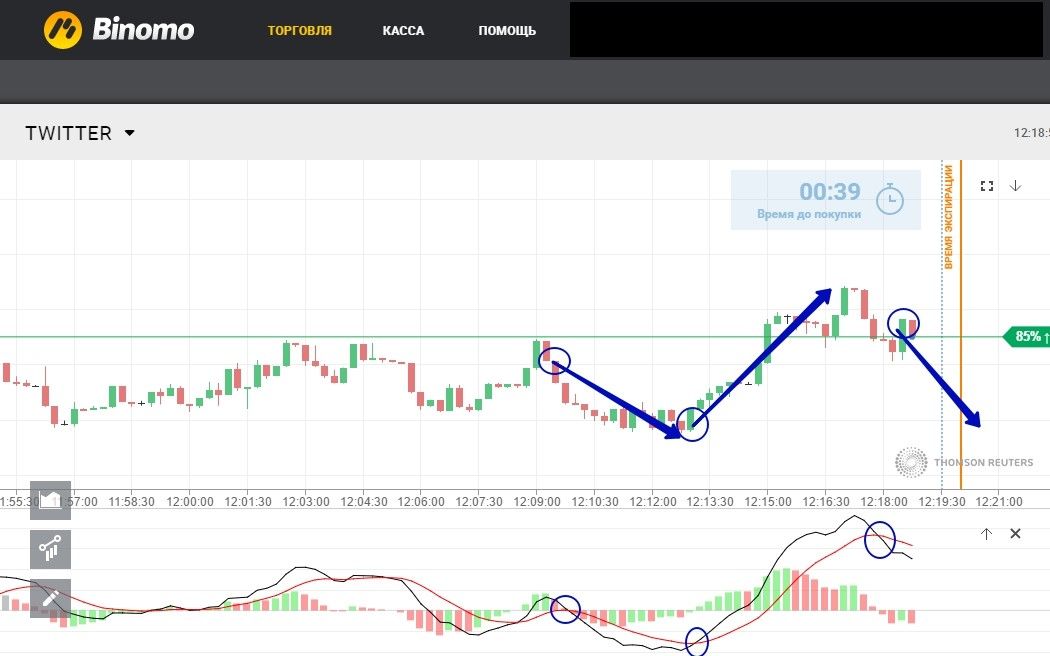Click the 12:19:30 time axis label
The image size is (1050, 656).
[x=942, y=501]
